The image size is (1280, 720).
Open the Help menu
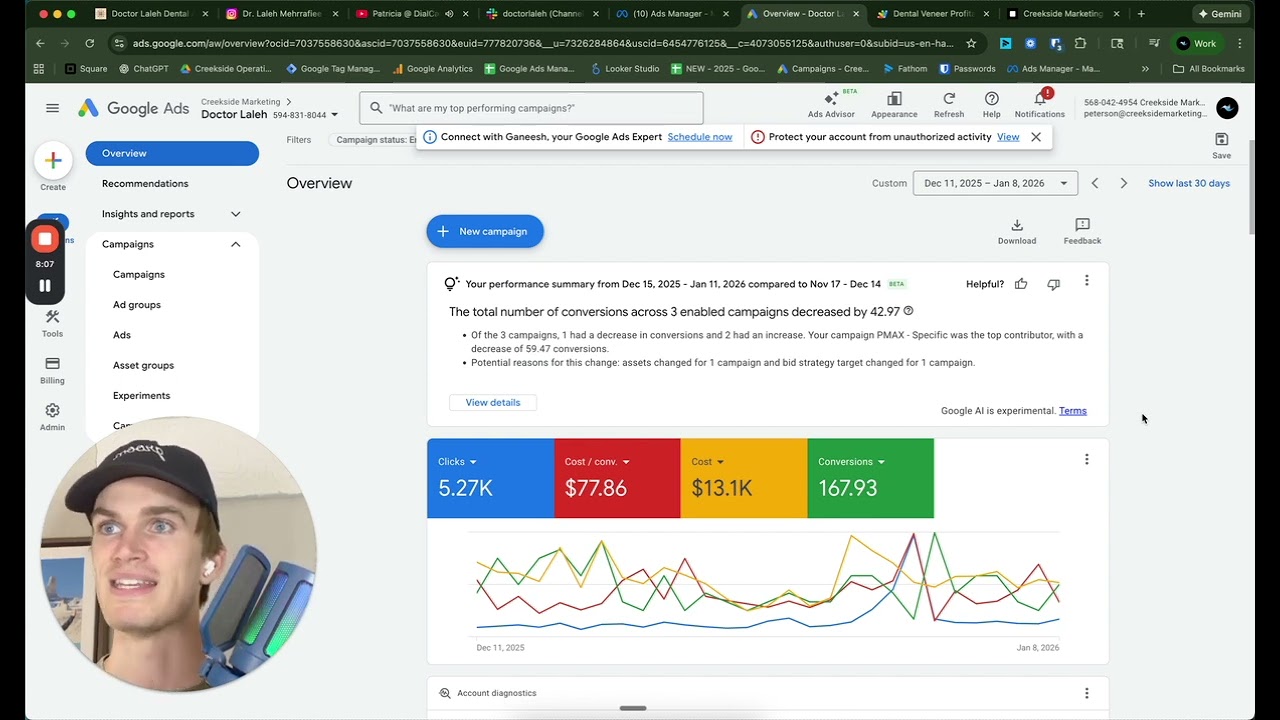pos(991,104)
